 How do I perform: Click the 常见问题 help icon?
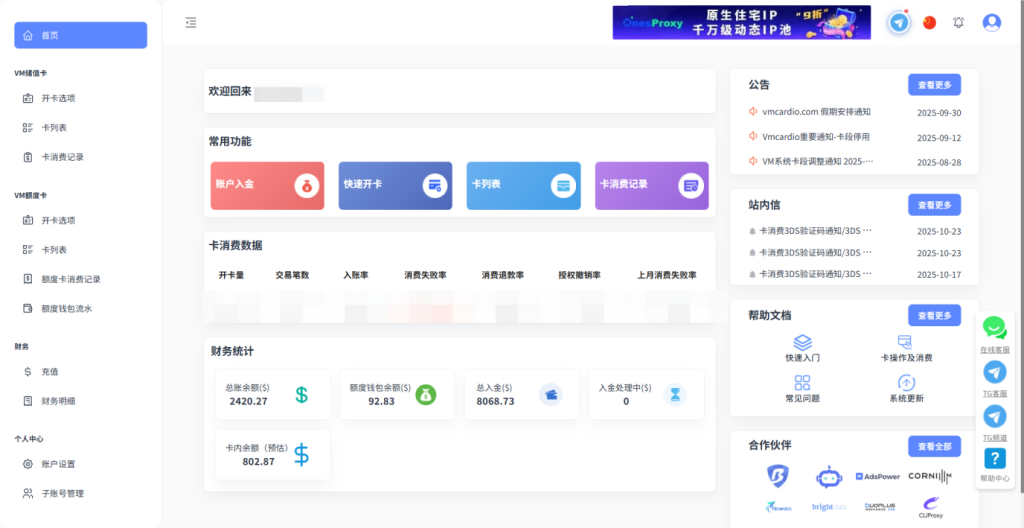pyautogui.click(x=802, y=382)
